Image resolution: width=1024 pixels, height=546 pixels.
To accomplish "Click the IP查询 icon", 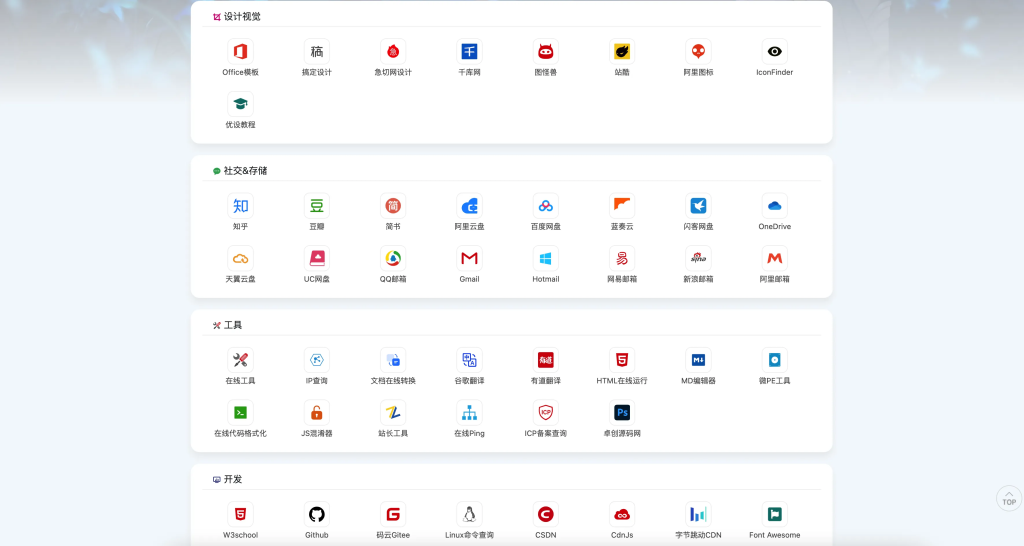I will pos(317,360).
